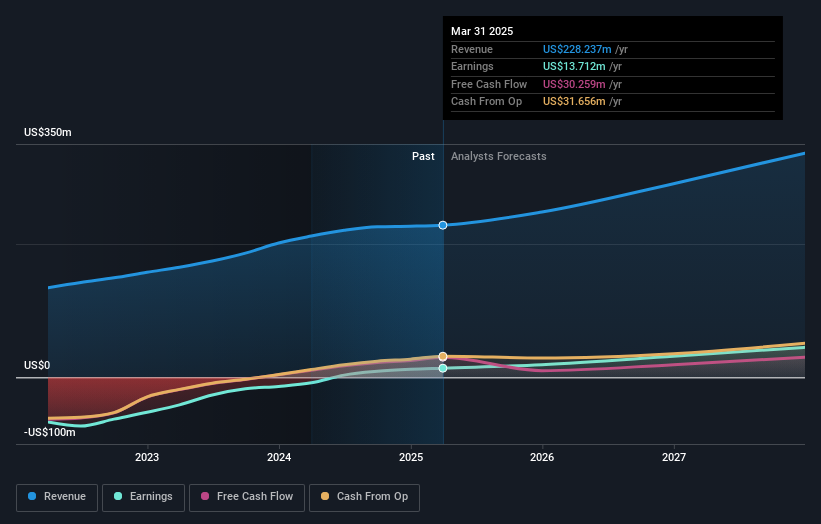Click the -US$100m axis label

tap(50, 432)
